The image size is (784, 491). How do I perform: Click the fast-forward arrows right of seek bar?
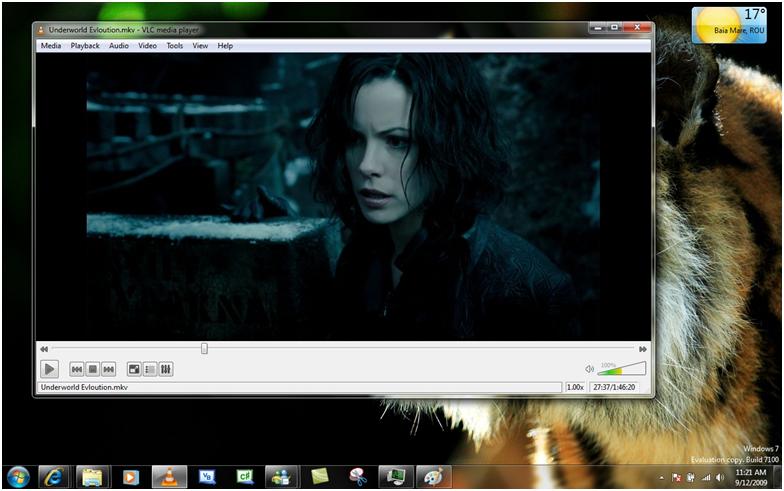tap(642, 349)
